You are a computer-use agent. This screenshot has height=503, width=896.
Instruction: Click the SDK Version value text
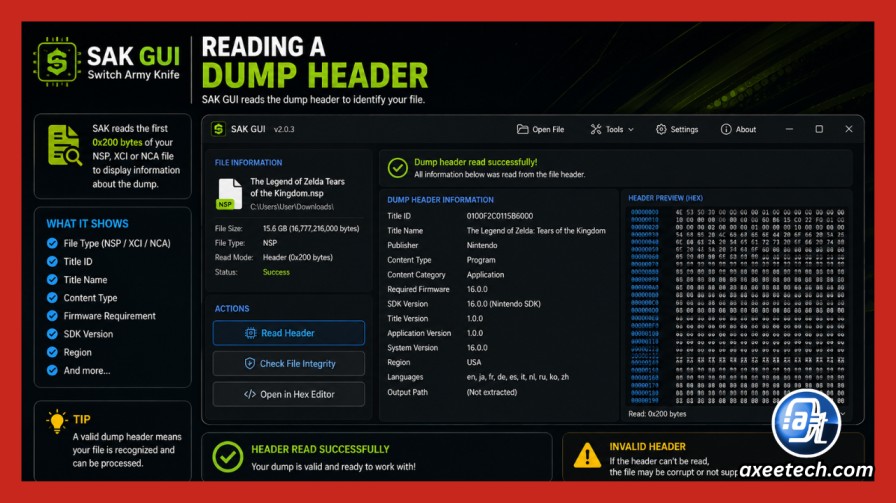503,304
